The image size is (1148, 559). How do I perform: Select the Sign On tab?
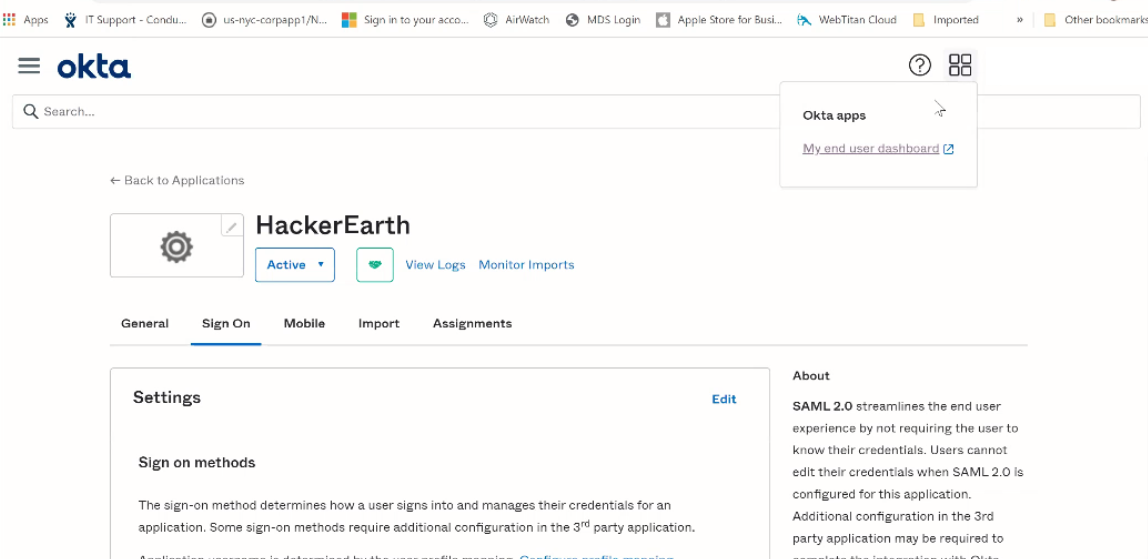point(226,323)
